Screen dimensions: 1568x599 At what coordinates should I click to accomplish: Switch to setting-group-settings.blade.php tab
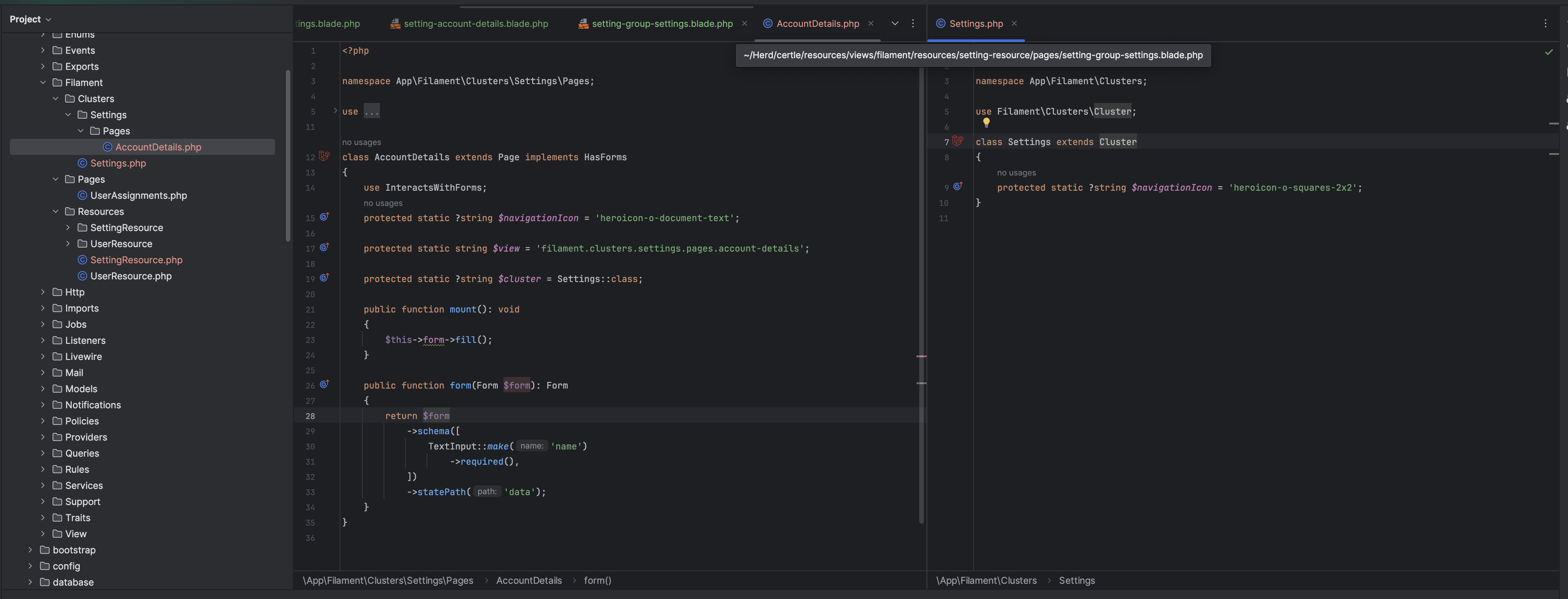662,24
